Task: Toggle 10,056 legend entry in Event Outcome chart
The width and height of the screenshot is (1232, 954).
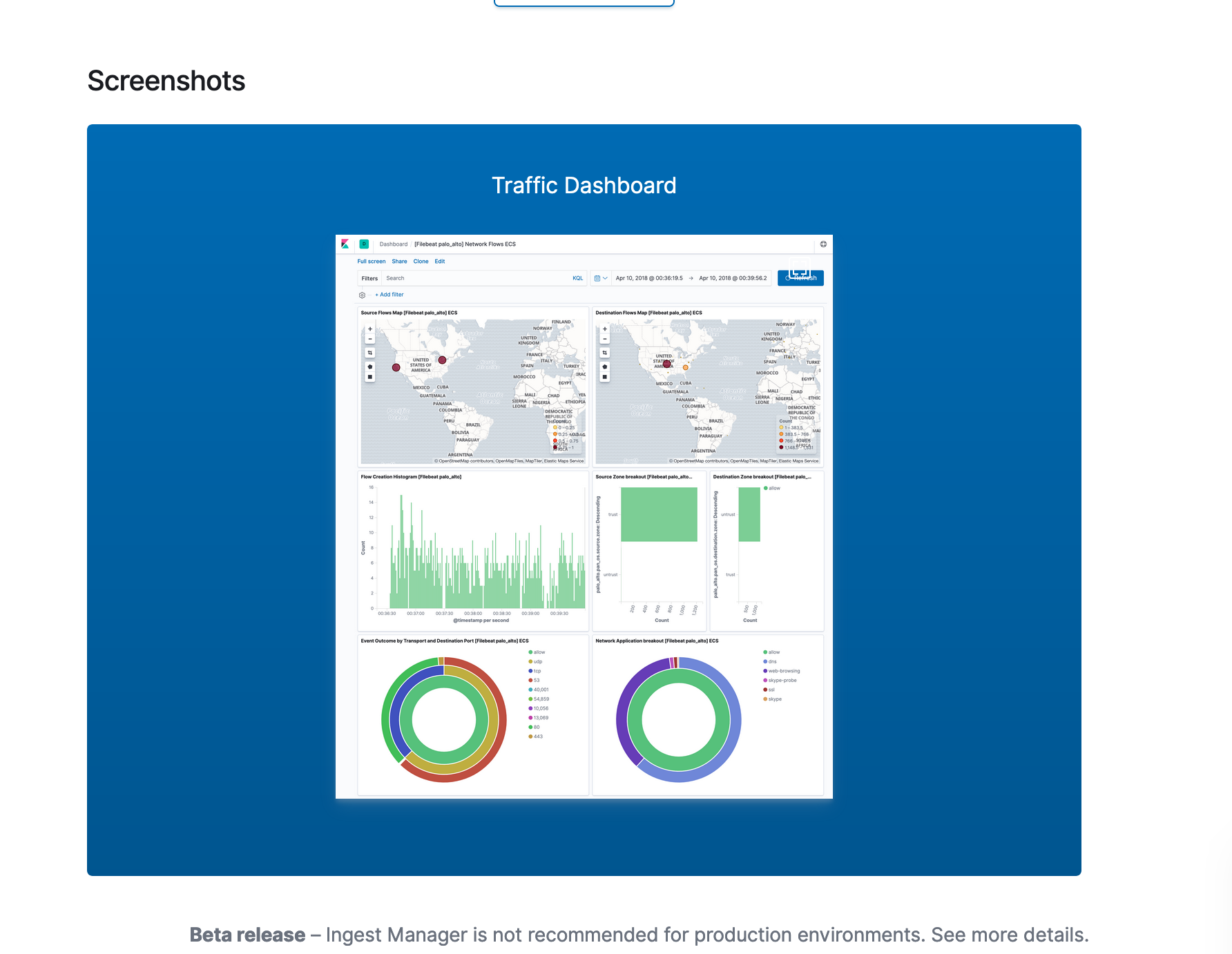Action: (539, 708)
